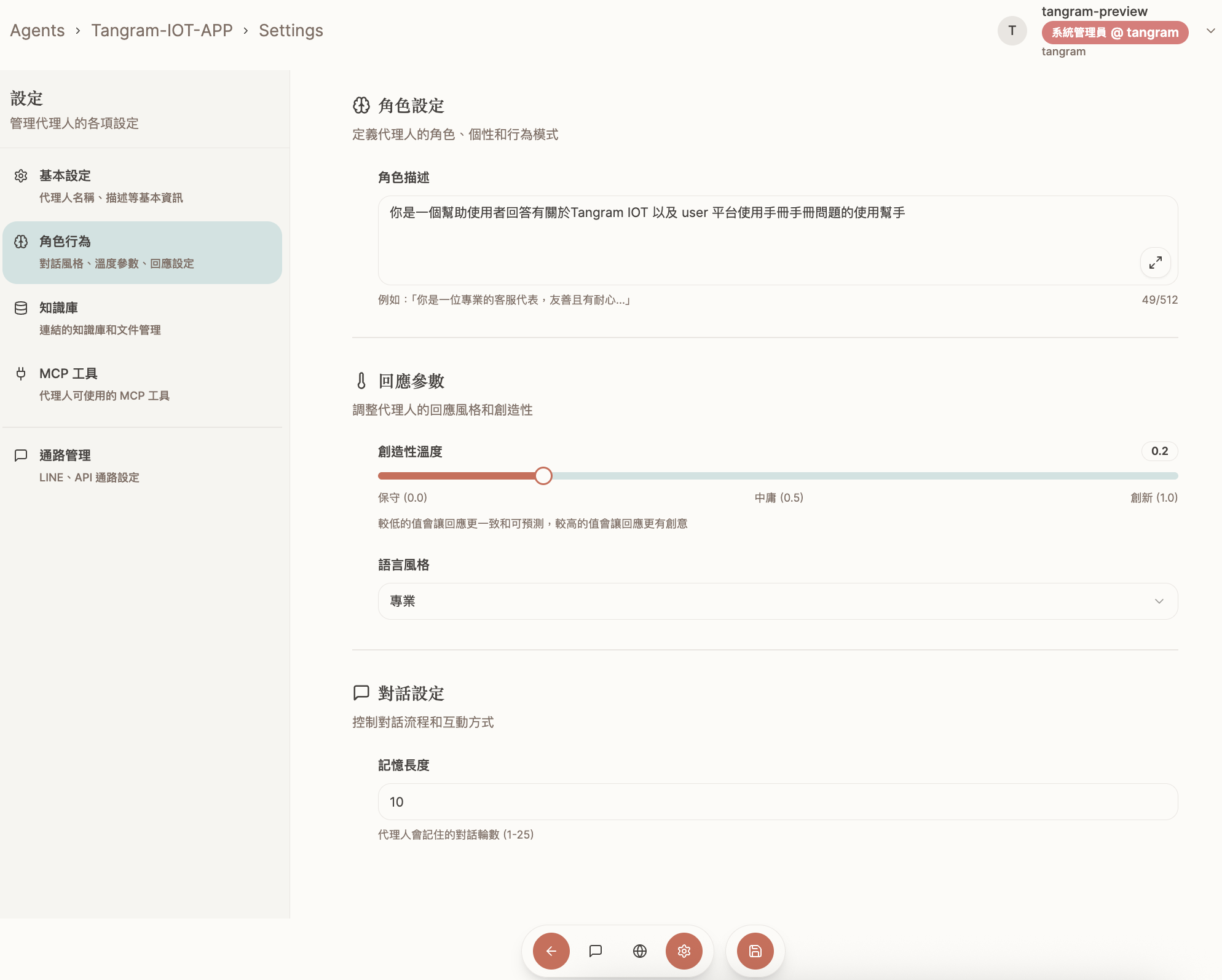The height and width of the screenshot is (980, 1222).
Task: Expand the 角色描述 text area with the expand icon
Action: click(1155, 263)
